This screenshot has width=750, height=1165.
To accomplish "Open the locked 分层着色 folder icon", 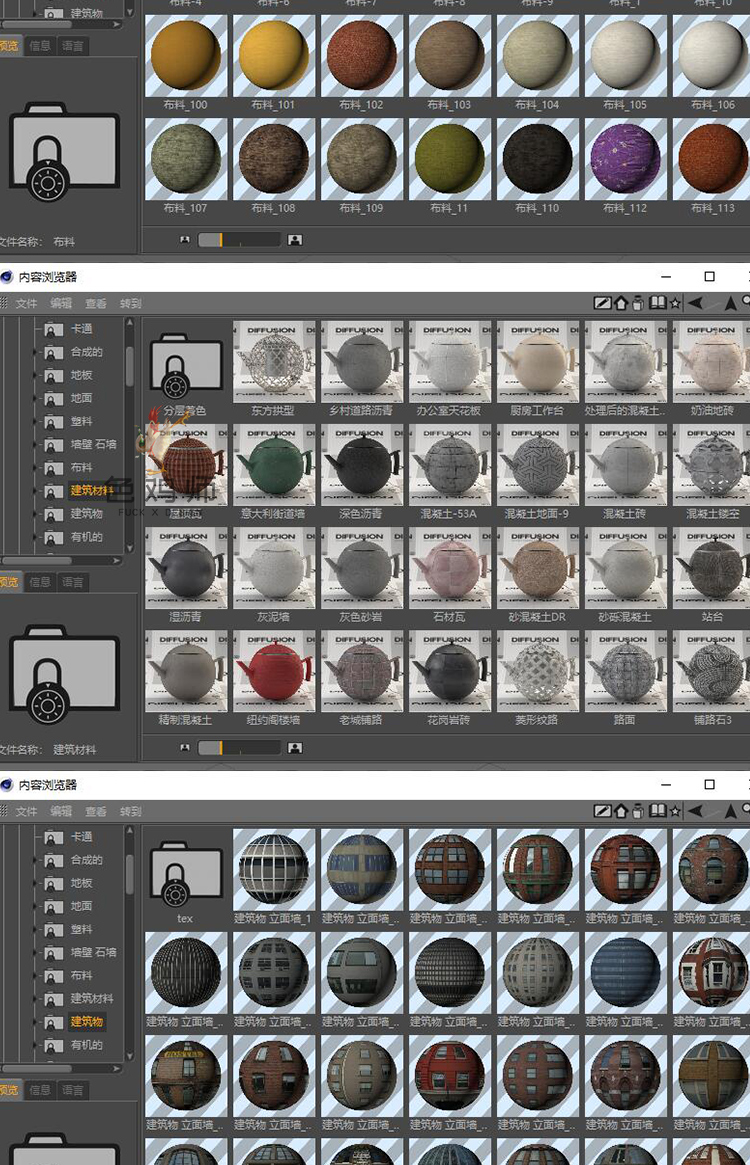I will tap(186, 366).
